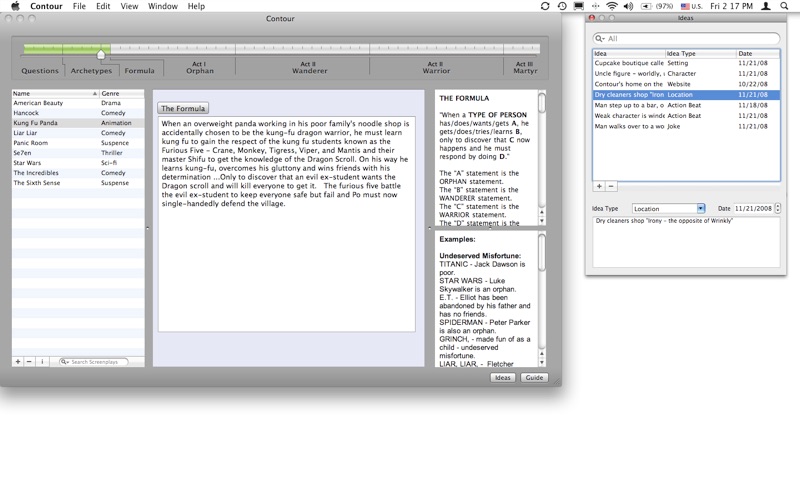Select Hancock screenplay row
The height and width of the screenshot is (500, 800).
tap(78, 113)
